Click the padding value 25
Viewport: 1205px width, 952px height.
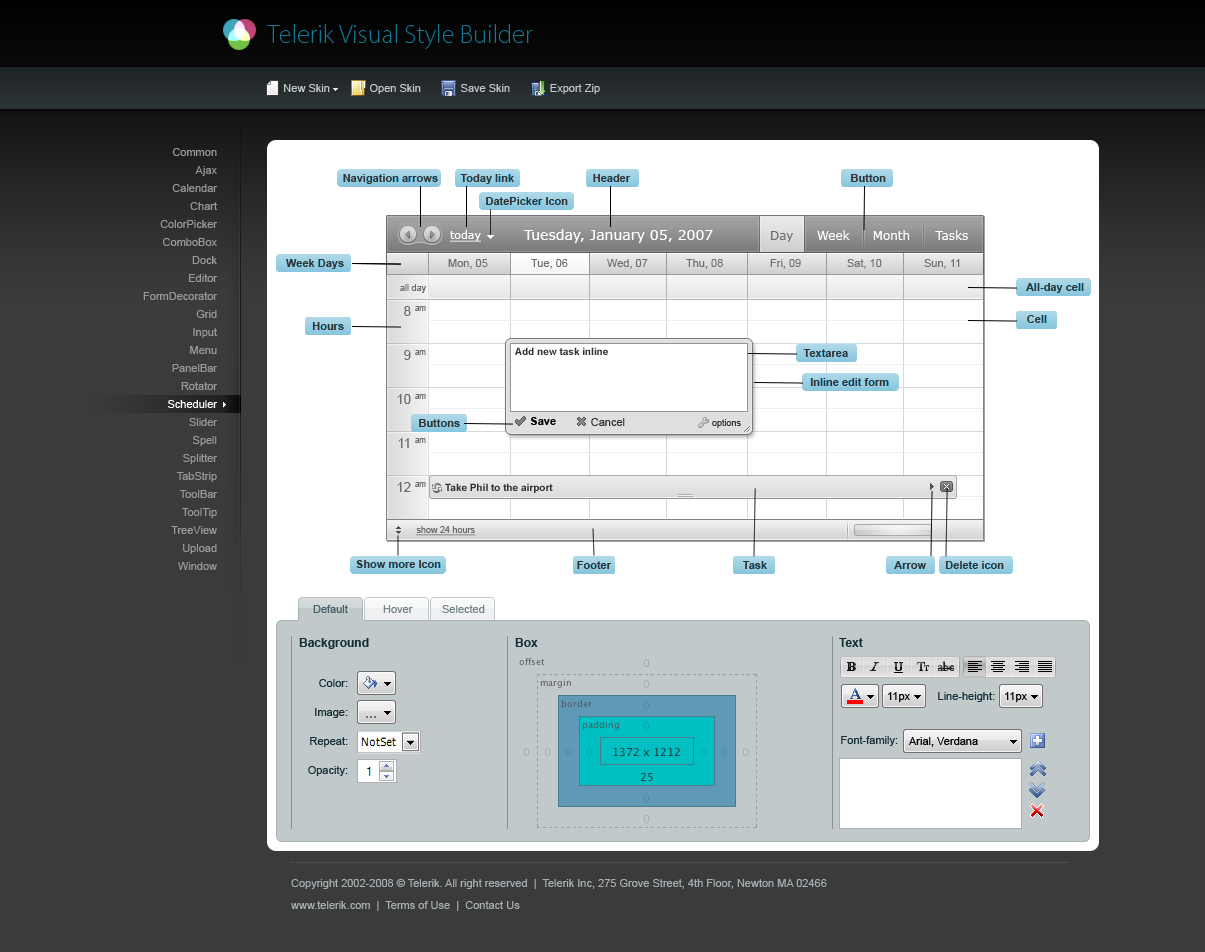click(x=646, y=777)
